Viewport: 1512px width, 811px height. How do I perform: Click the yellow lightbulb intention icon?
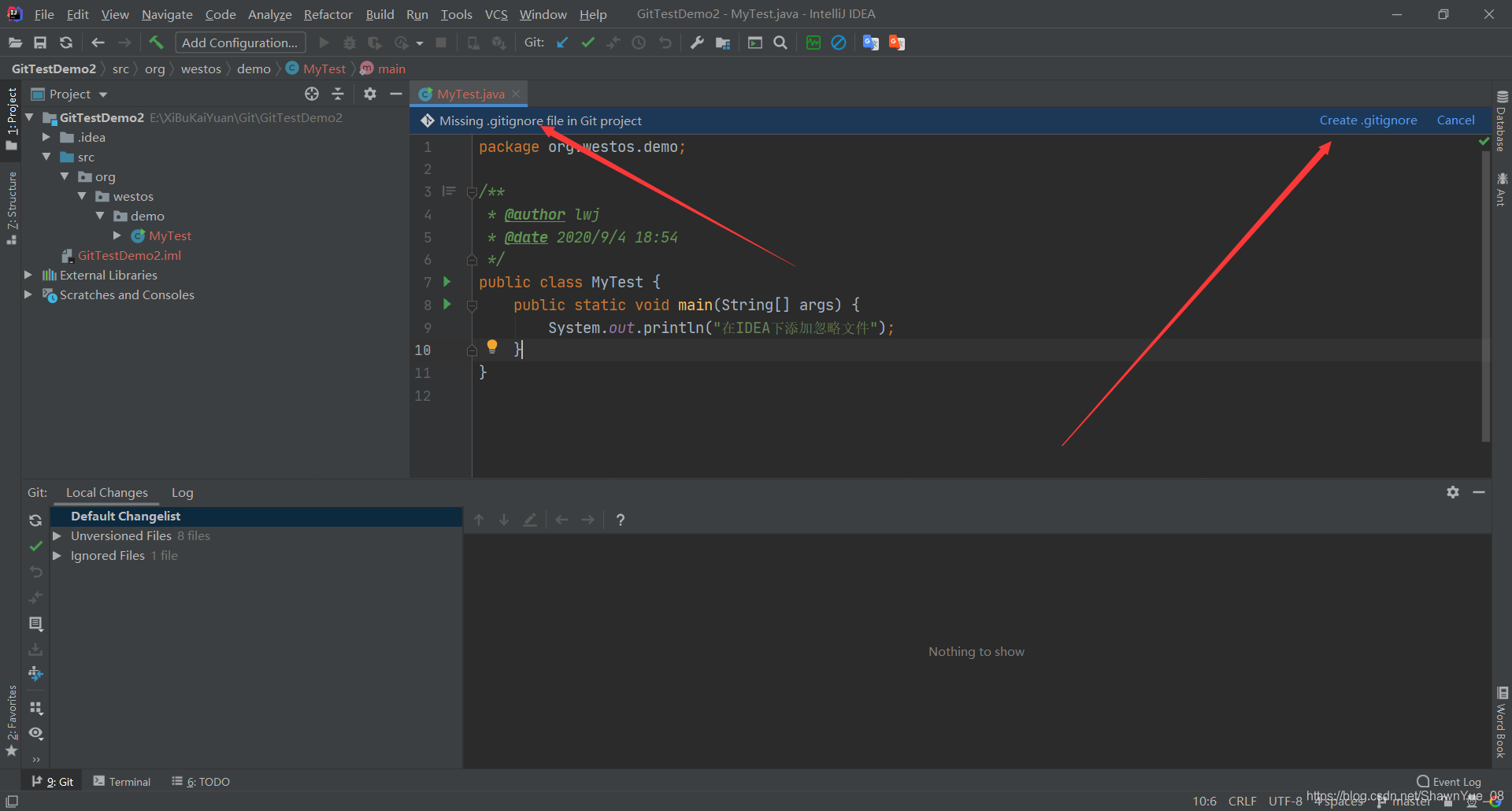tap(492, 346)
